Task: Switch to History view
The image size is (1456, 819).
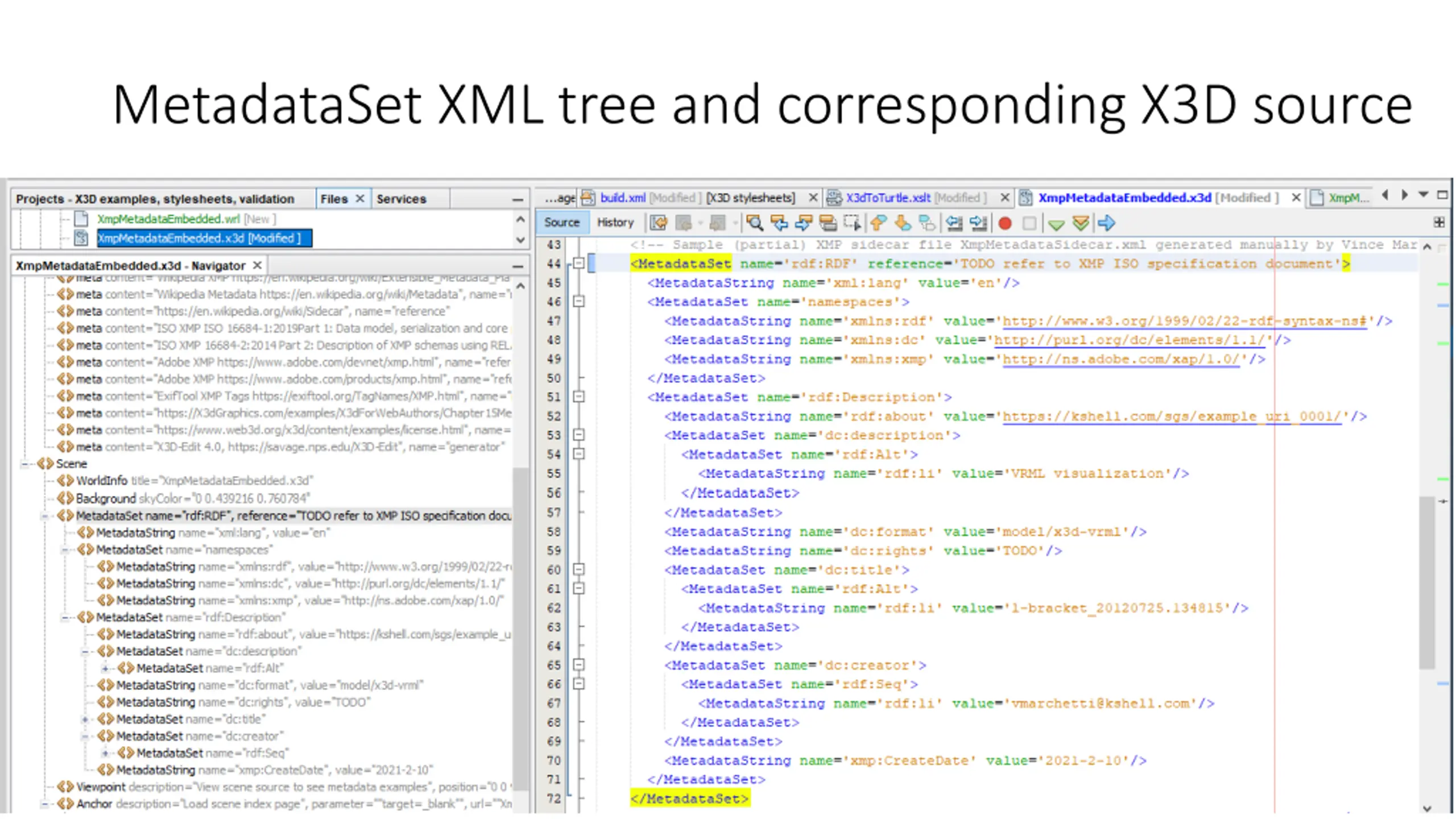Action: click(x=615, y=222)
